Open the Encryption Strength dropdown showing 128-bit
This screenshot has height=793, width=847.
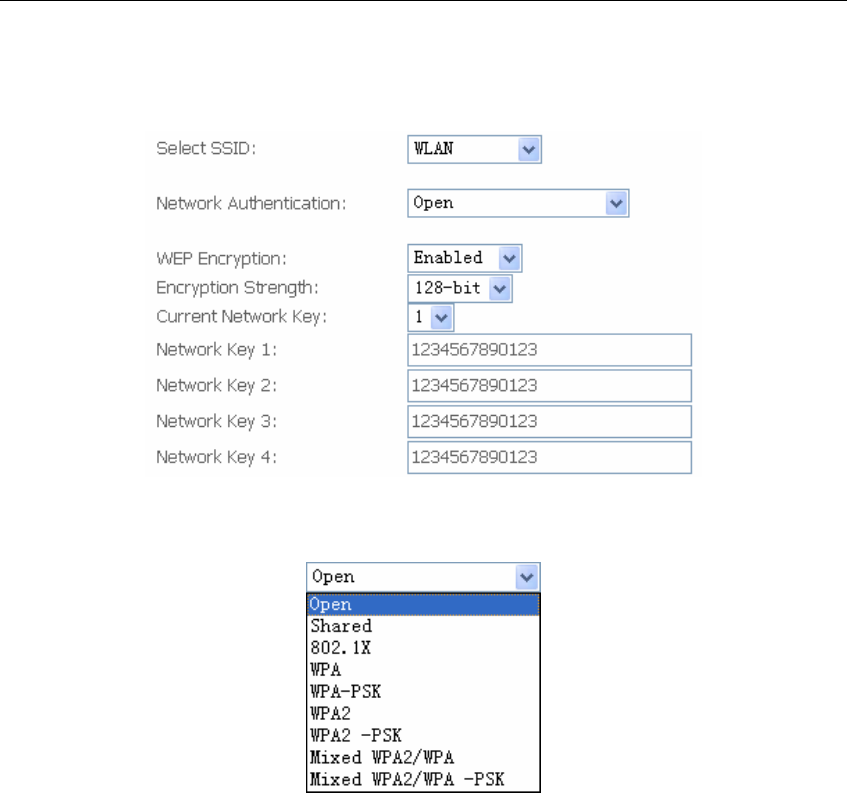[x=460, y=288]
